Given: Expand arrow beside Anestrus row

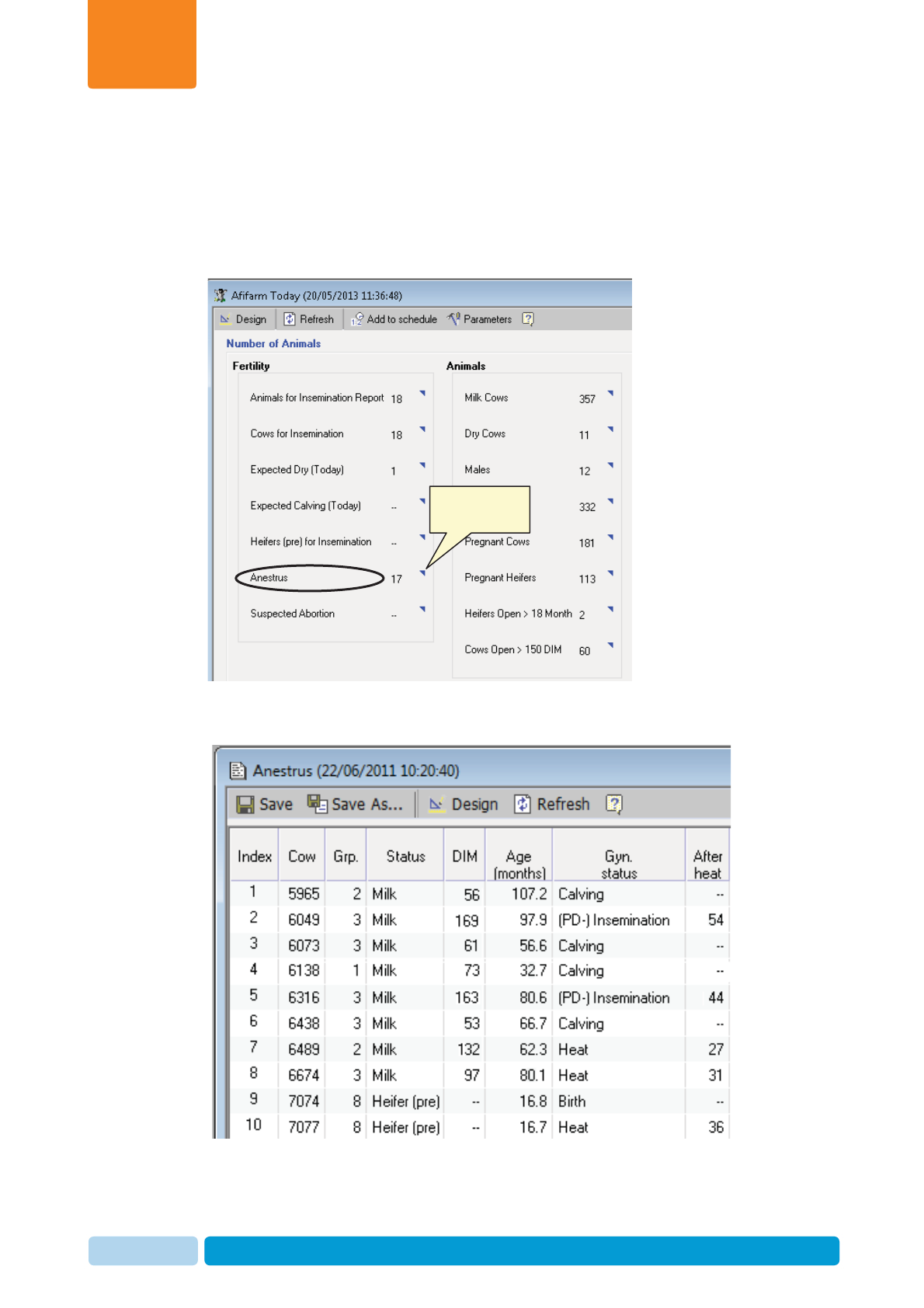Looking at the screenshot, I should click(x=422, y=573).
